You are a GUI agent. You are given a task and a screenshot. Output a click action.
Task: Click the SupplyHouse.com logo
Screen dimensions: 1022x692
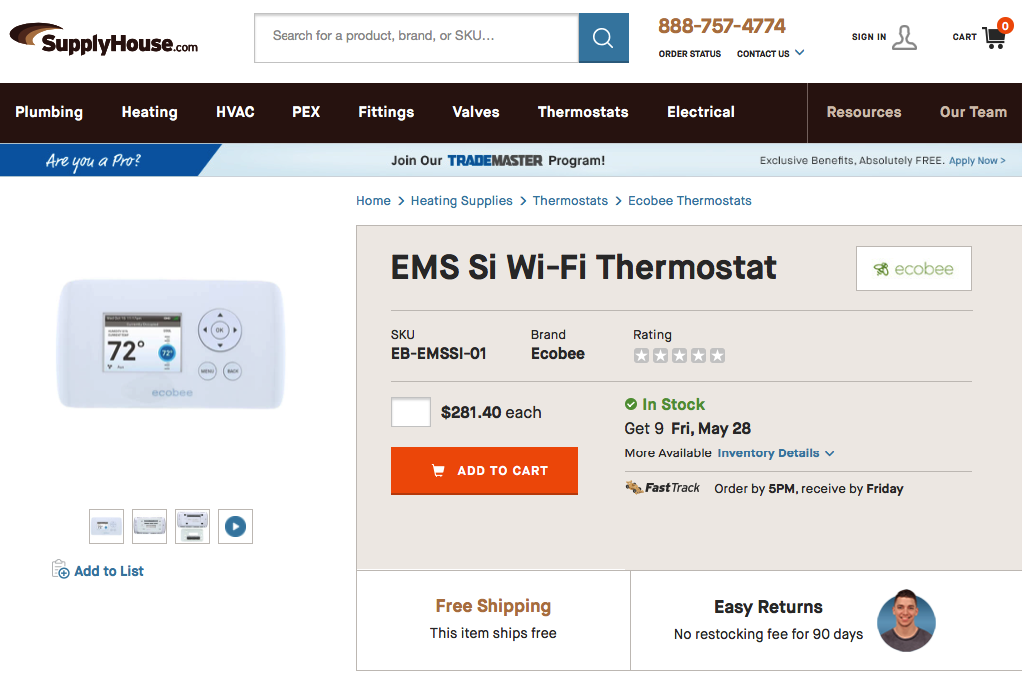coord(104,40)
